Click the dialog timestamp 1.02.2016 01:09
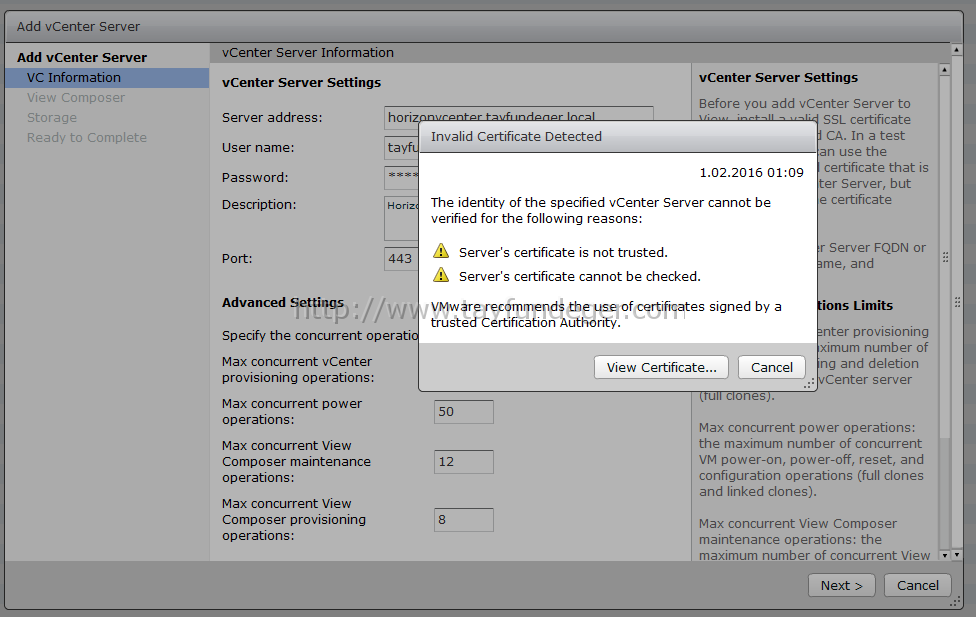Image resolution: width=976 pixels, height=617 pixels. pos(751,172)
